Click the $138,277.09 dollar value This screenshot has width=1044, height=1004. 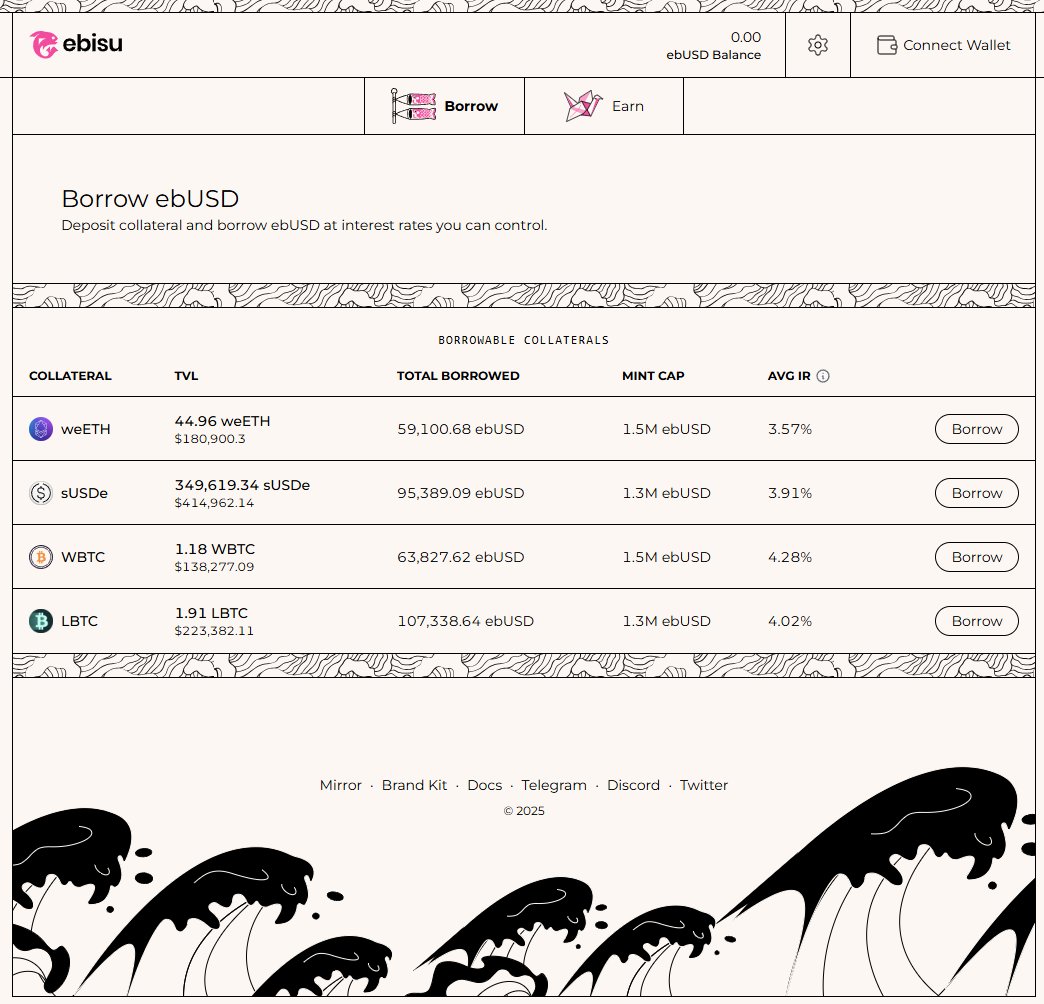pyautogui.click(x=214, y=567)
